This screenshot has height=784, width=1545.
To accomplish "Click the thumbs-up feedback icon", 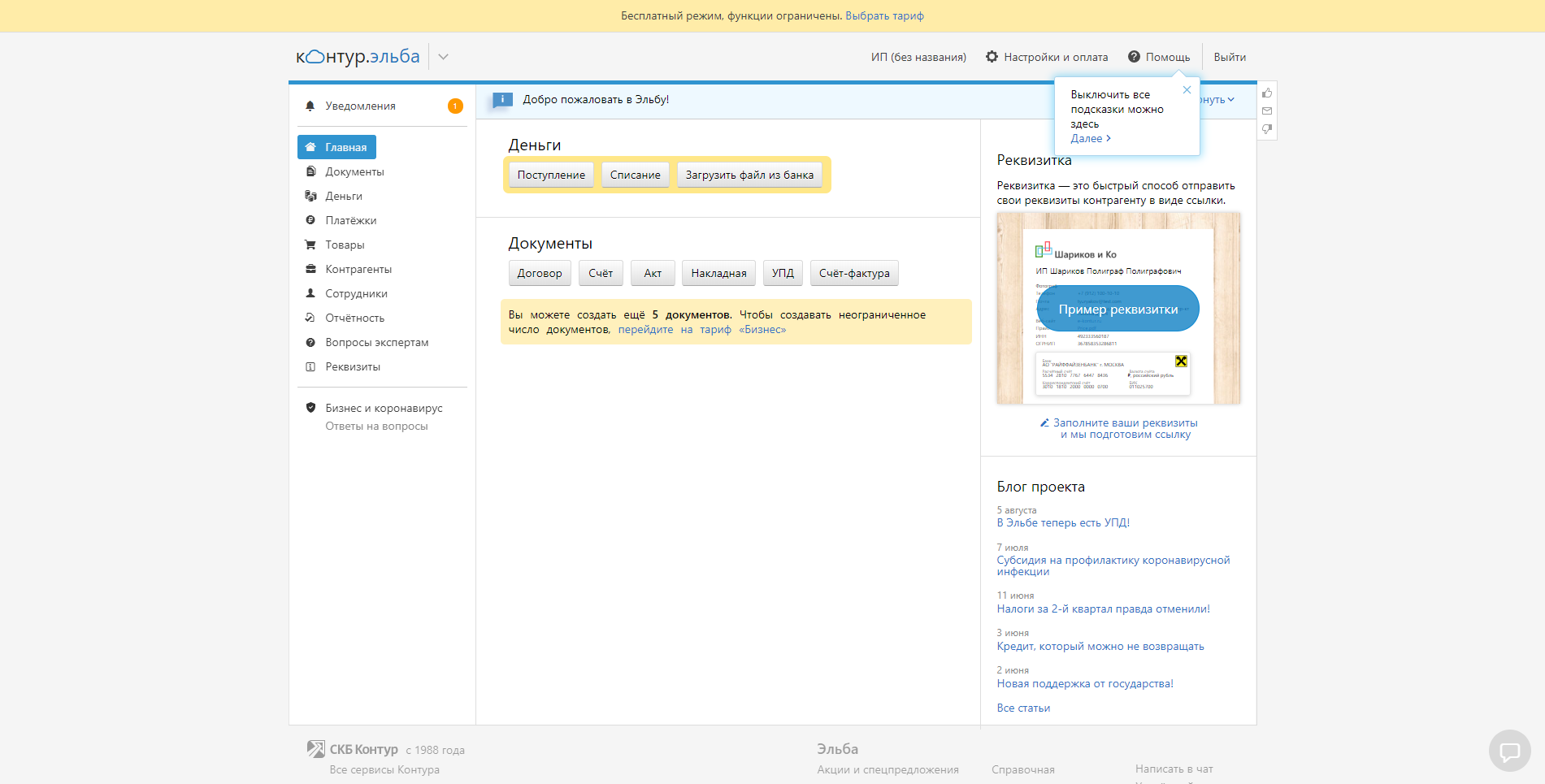I will 1267,93.
